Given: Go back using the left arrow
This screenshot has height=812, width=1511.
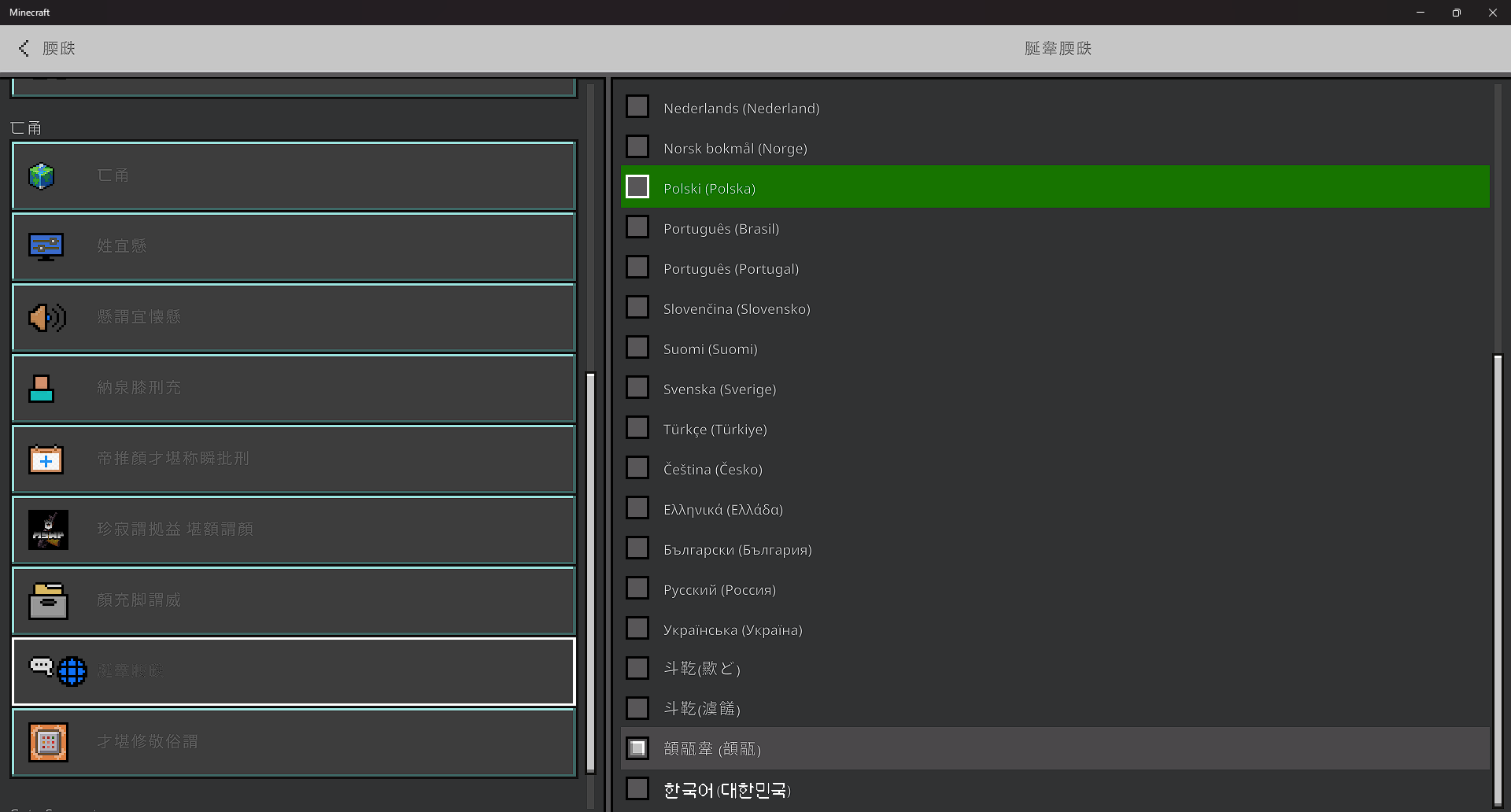Looking at the screenshot, I should point(24,48).
